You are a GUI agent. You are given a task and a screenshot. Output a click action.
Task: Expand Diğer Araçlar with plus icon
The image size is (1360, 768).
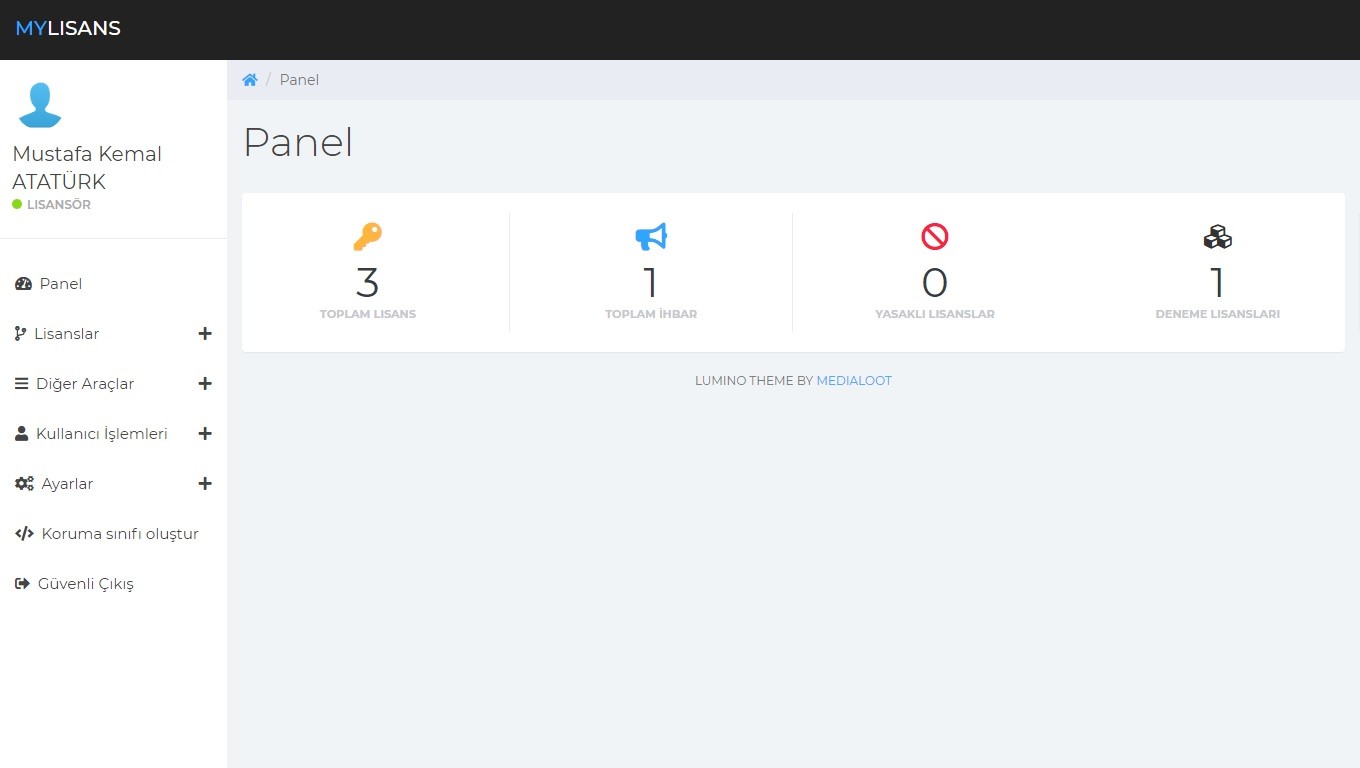(205, 384)
